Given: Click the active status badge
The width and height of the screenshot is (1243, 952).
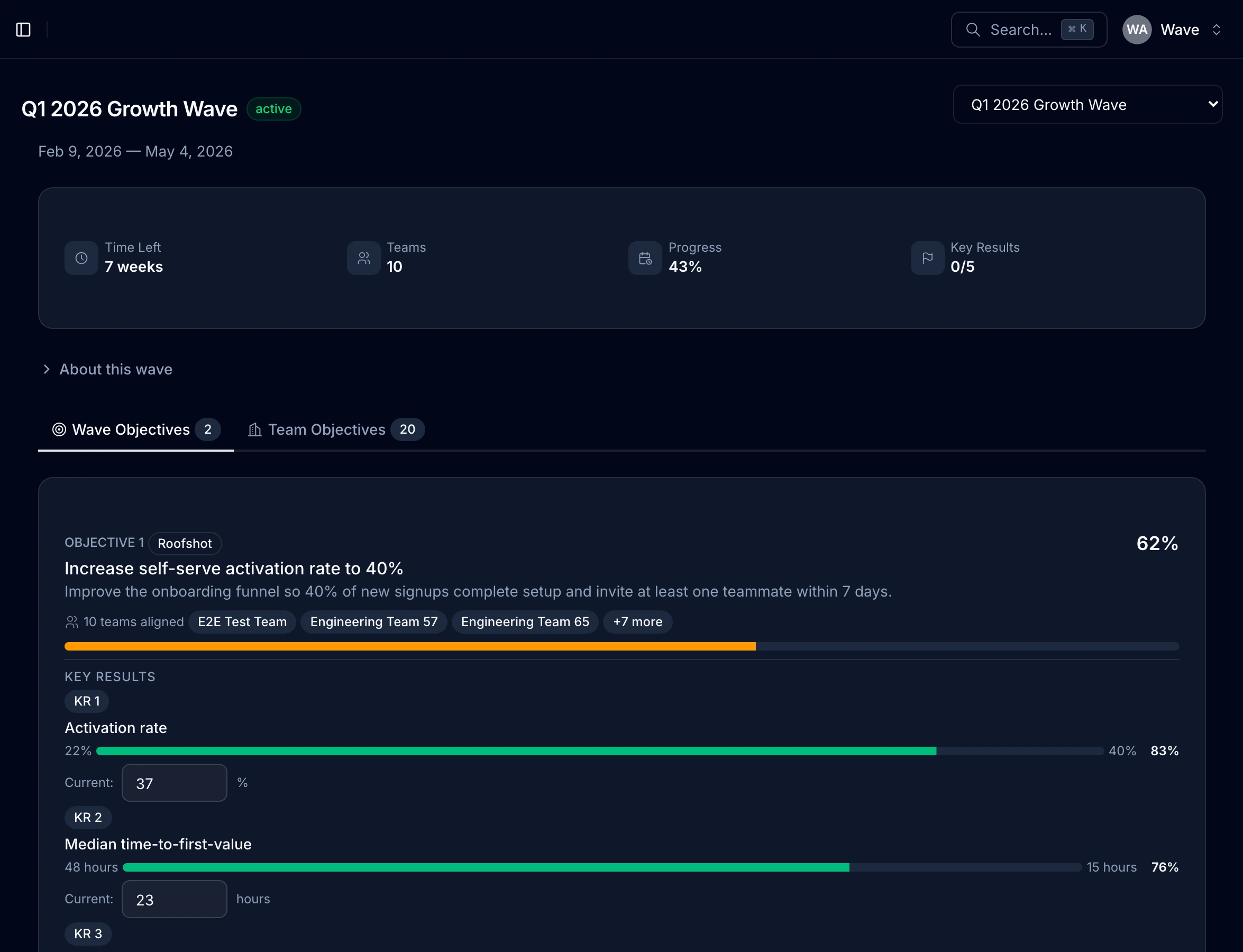Looking at the screenshot, I should (x=273, y=109).
